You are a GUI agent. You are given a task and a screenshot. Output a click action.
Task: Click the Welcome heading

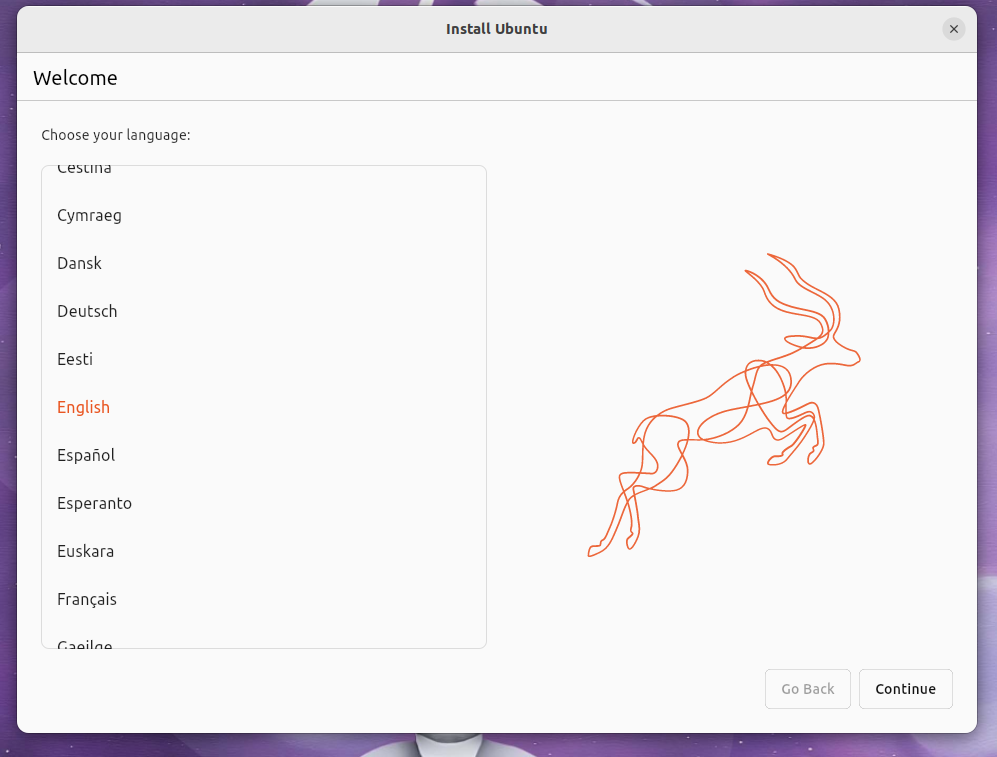pyautogui.click(x=75, y=77)
